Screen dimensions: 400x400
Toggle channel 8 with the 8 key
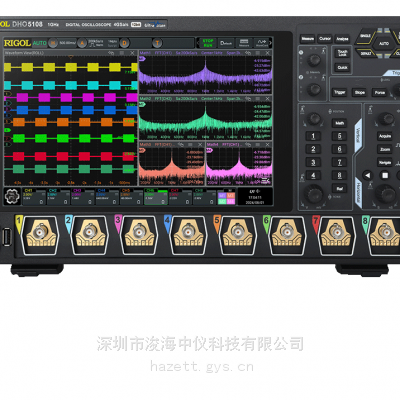[x=339, y=176]
